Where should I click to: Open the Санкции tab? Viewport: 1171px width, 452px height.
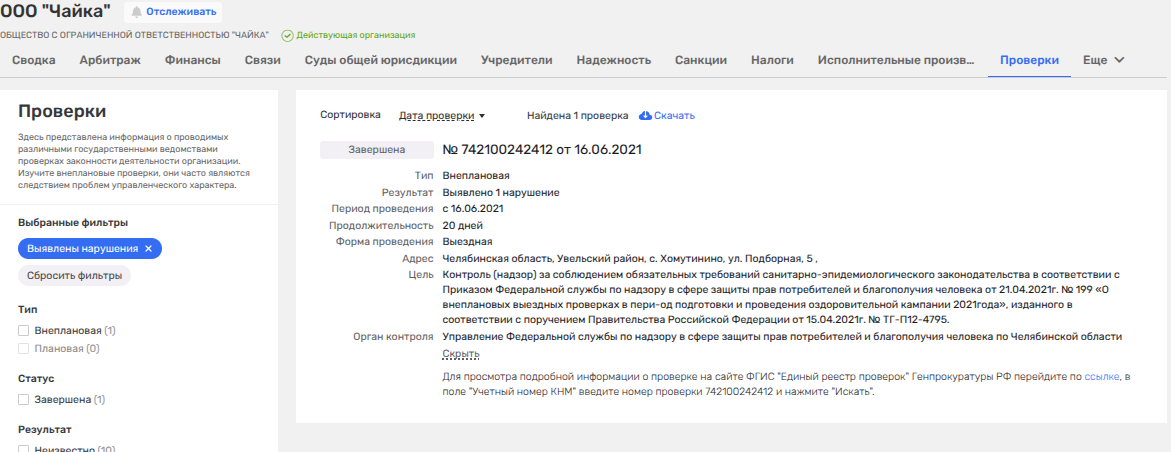700,60
